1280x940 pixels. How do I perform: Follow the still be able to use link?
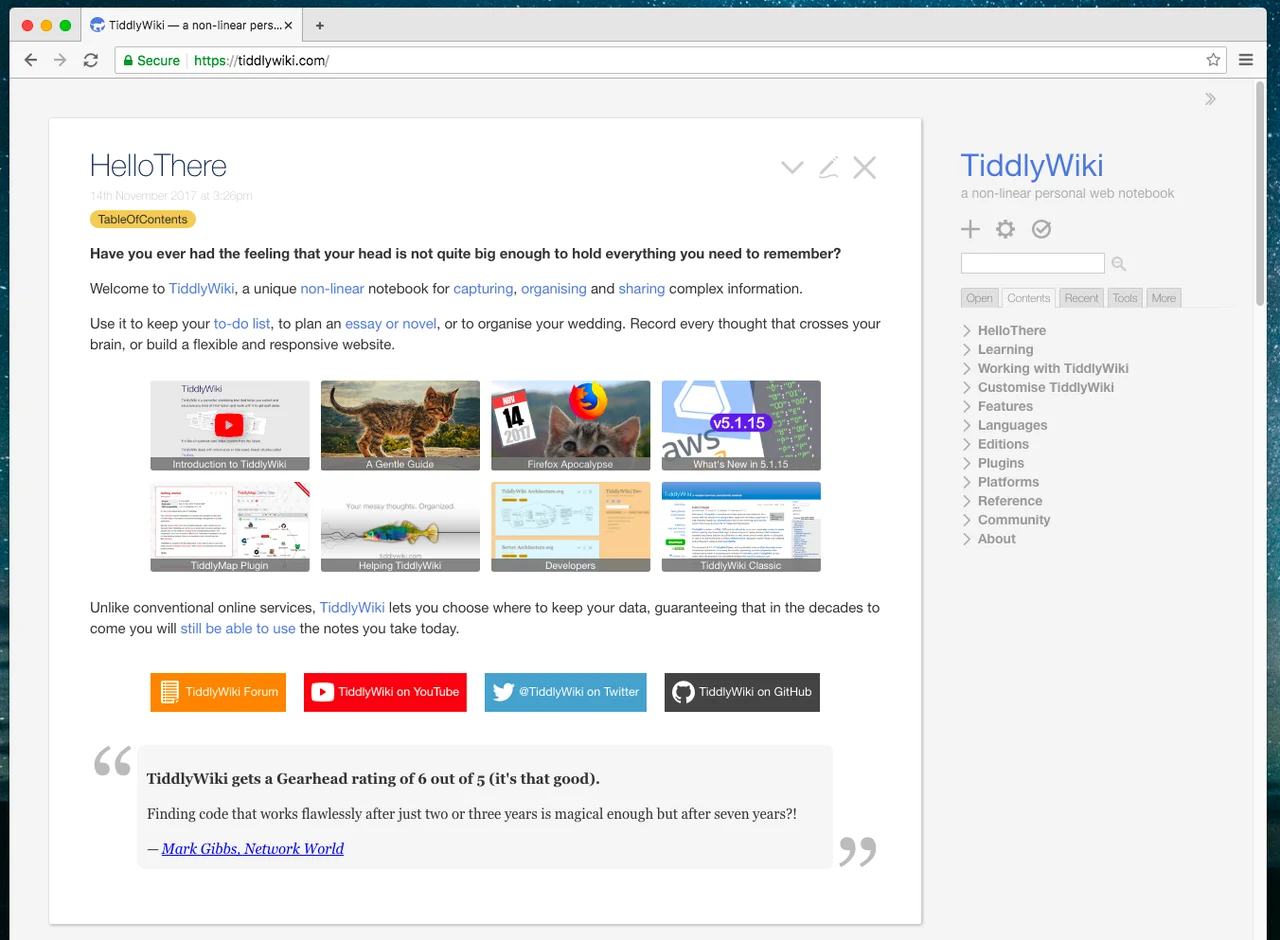[x=238, y=629]
